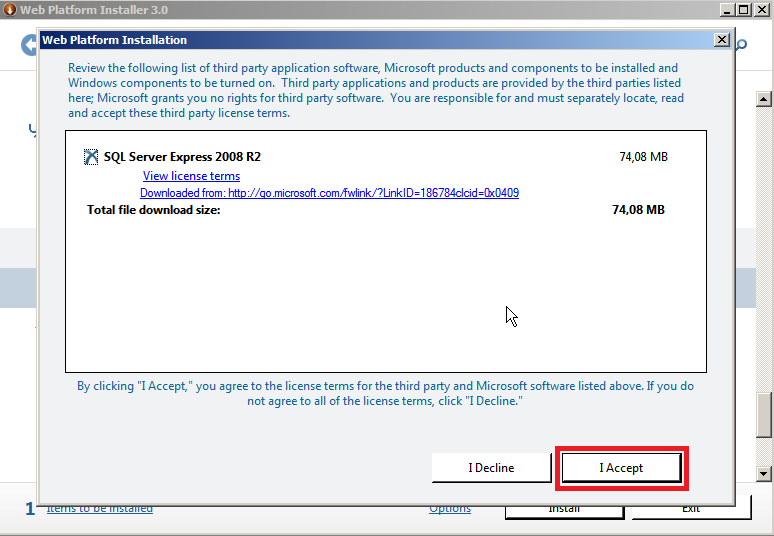Open the Downloaded from go.microsoft.com link
Viewport: 774px width, 536px height.
point(329,192)
